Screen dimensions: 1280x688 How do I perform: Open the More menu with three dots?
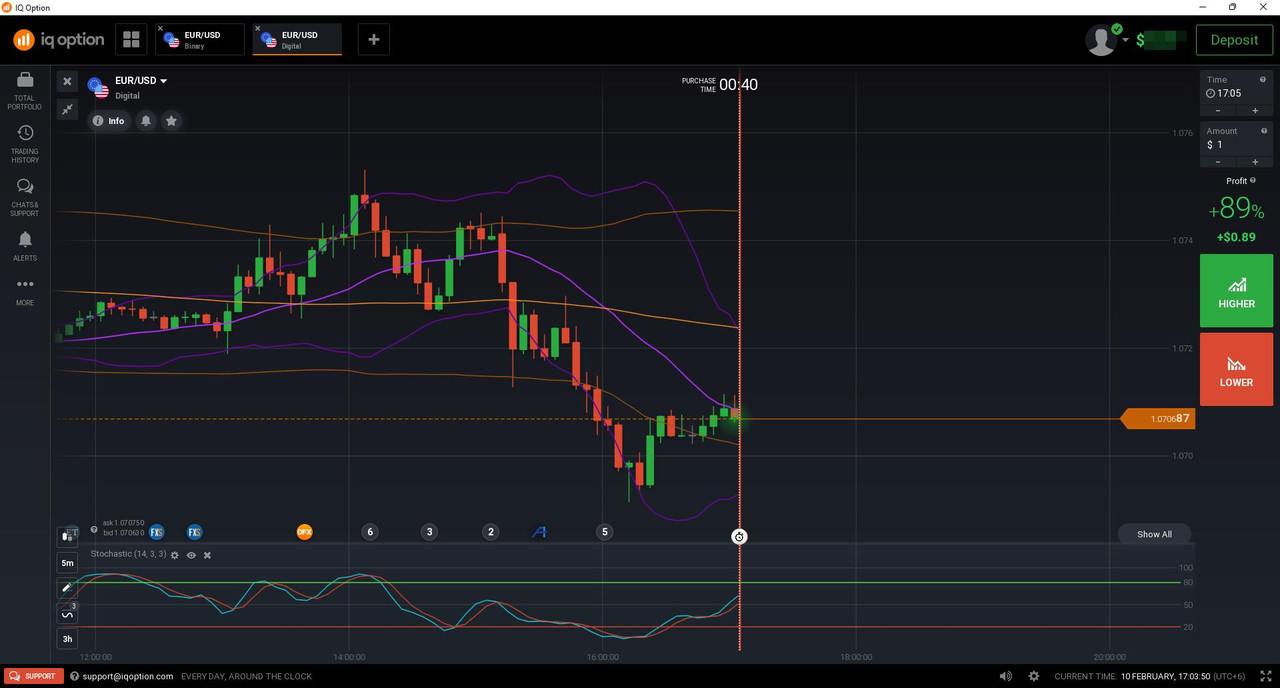pos(25,291)
